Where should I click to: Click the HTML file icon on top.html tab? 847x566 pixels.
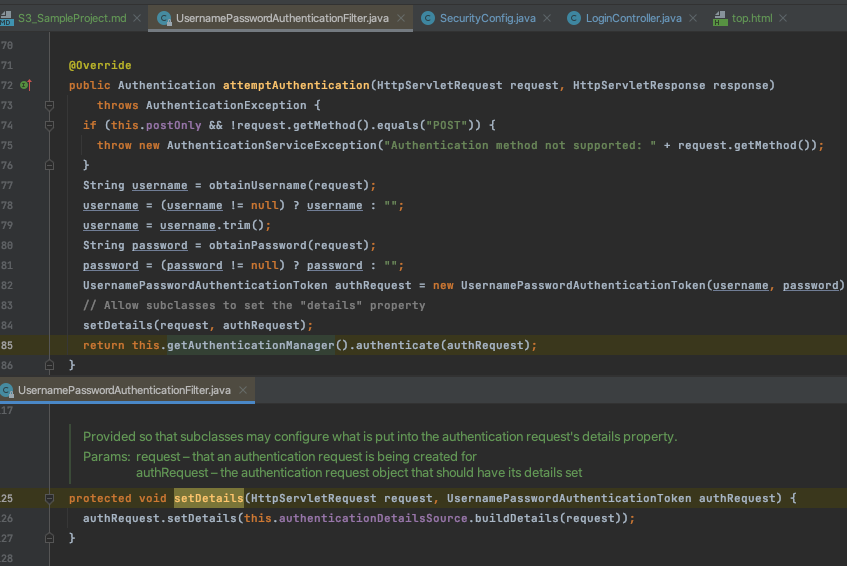tap(720, 19)
